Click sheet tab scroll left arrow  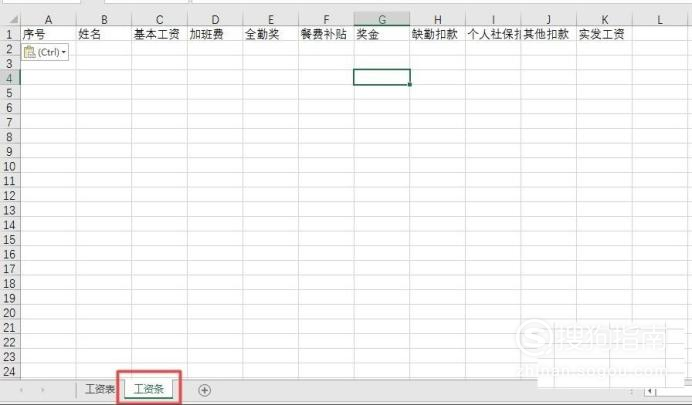click(x=22, y=390)
